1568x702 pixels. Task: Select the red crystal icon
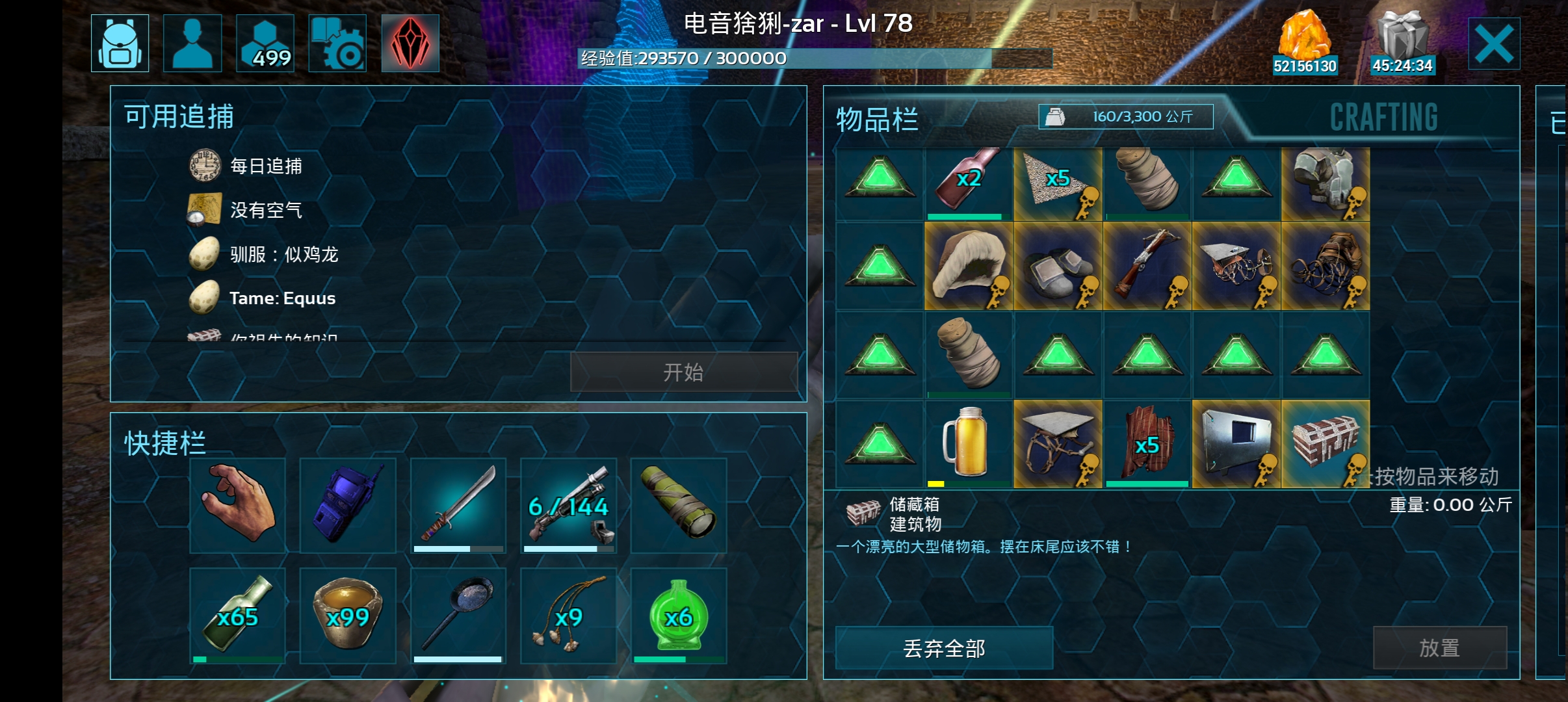point(410,43)
